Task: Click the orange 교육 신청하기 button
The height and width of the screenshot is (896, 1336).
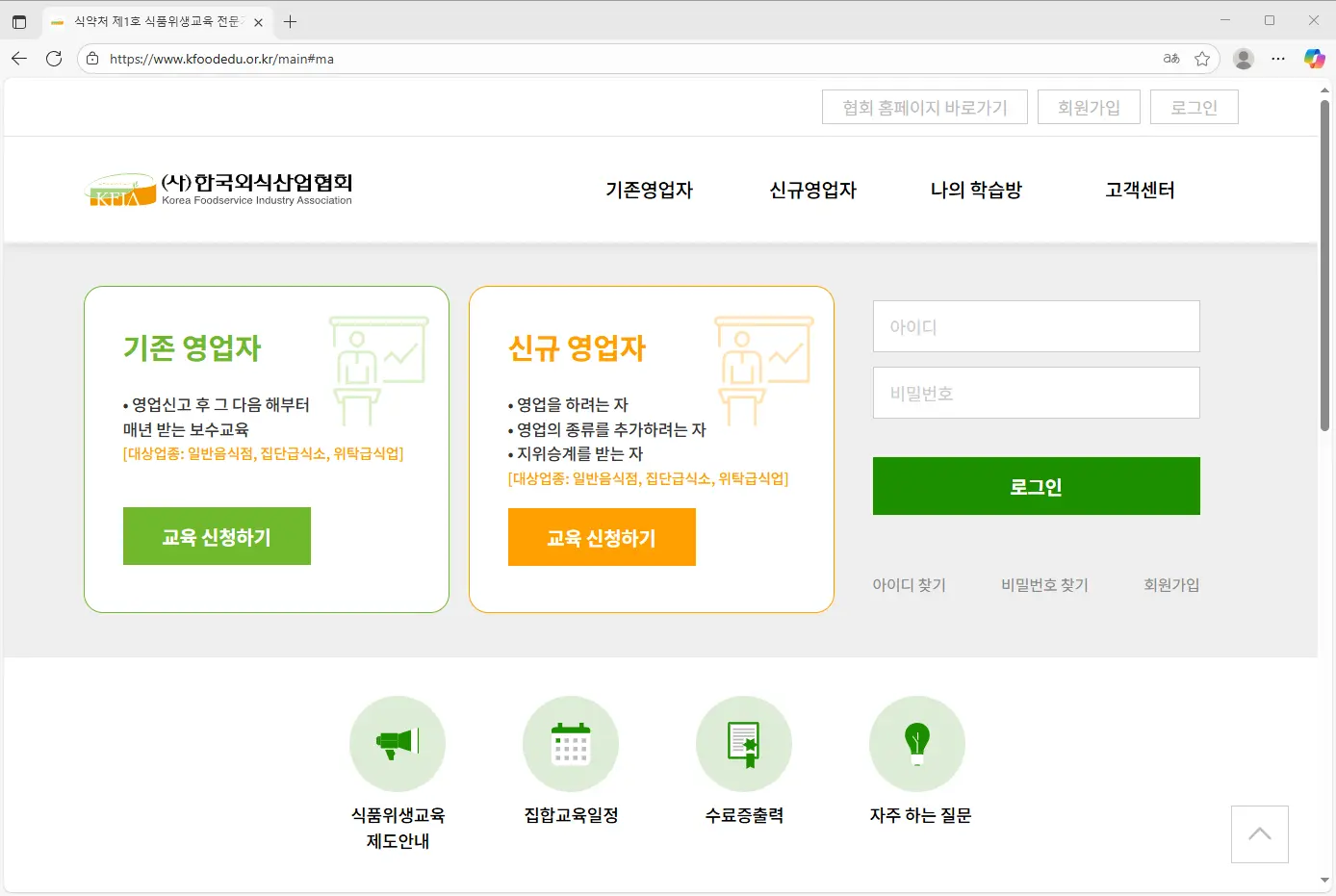Action: click(602, 537)
